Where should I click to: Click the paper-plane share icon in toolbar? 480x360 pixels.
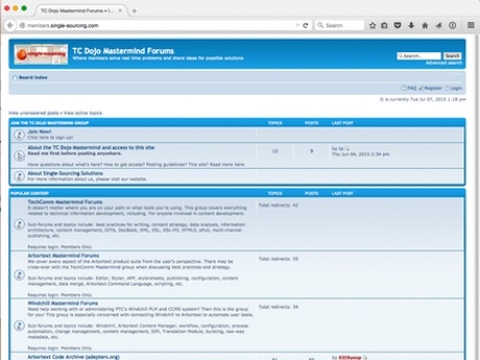439,25
